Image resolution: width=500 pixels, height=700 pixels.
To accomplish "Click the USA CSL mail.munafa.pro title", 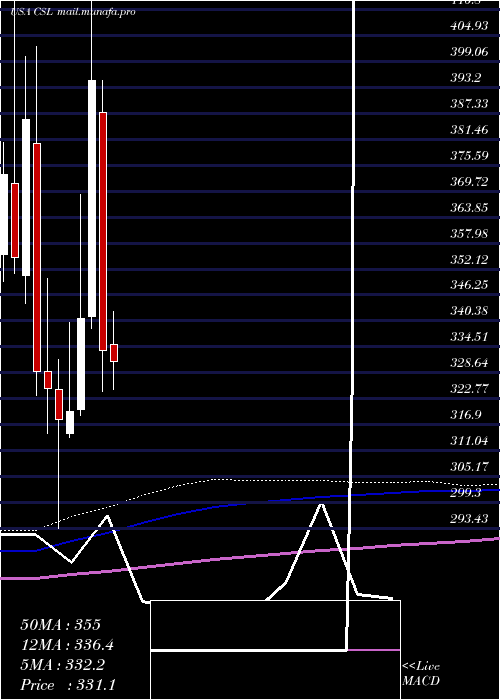I will (73, 12).
